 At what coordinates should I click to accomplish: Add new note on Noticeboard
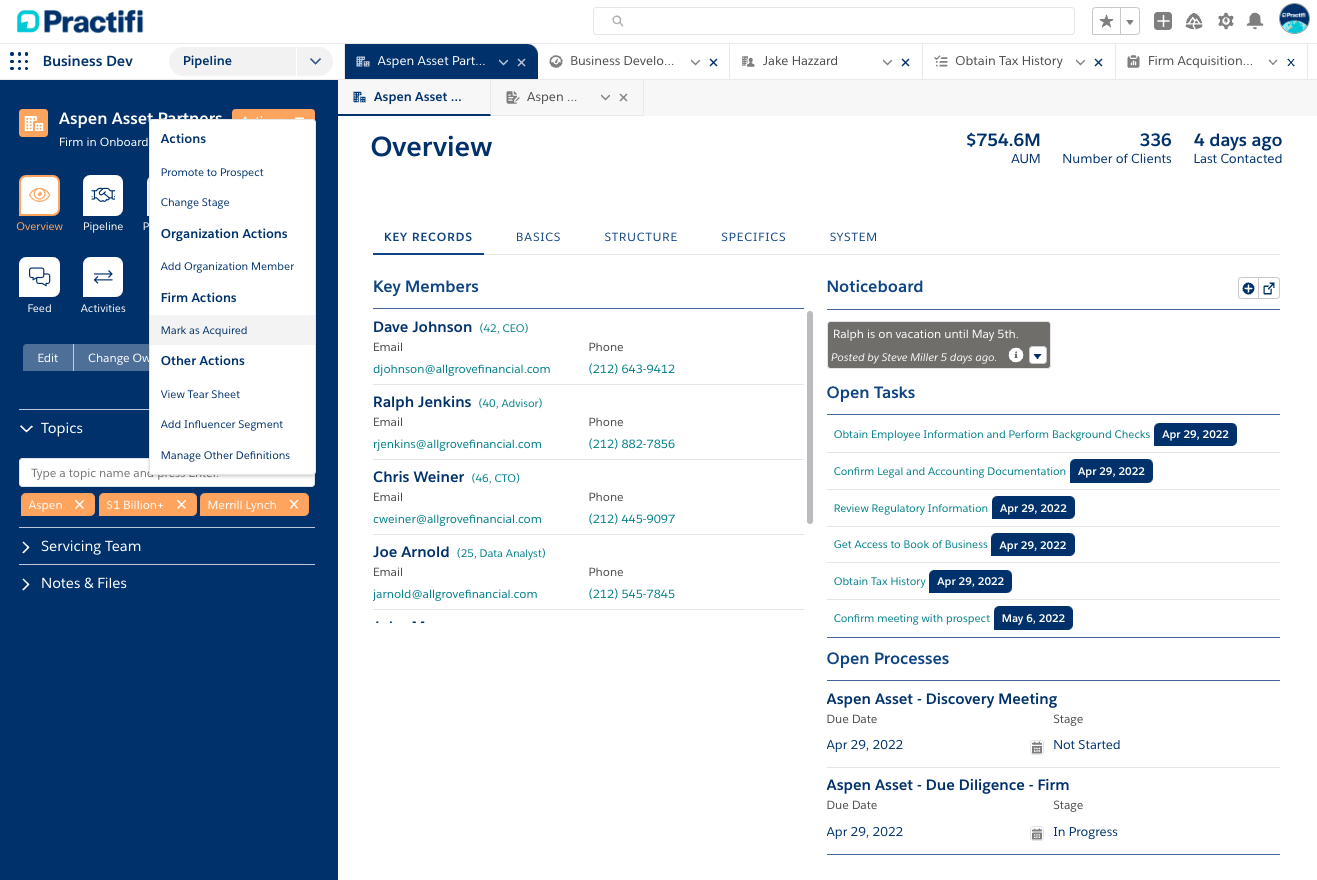pos(1248,288)
